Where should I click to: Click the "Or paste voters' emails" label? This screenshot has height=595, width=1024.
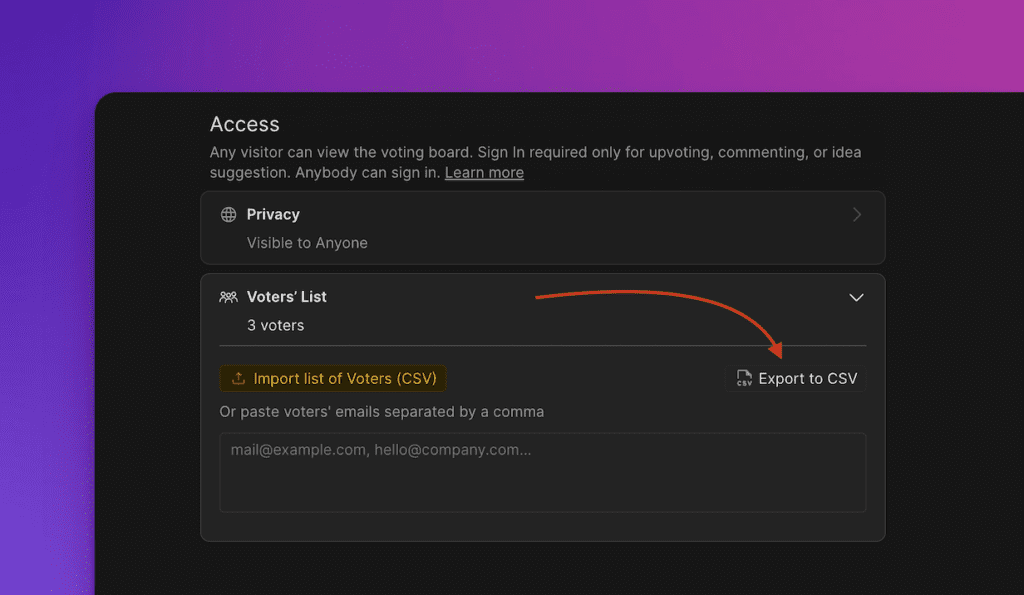(381, 411)
